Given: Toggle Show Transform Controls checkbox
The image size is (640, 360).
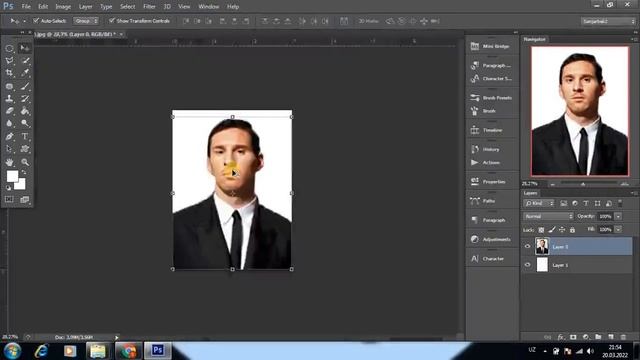Looking at the screenshot, I should pos(112,20).
